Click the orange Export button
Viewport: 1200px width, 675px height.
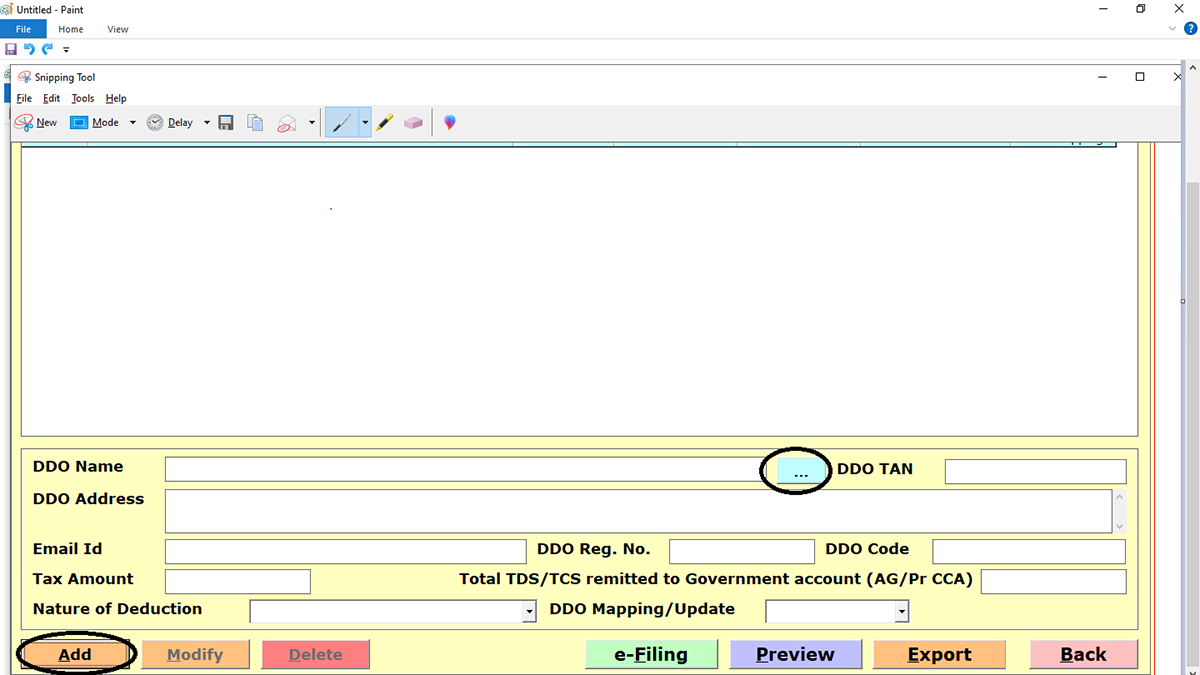pos(939,654)
